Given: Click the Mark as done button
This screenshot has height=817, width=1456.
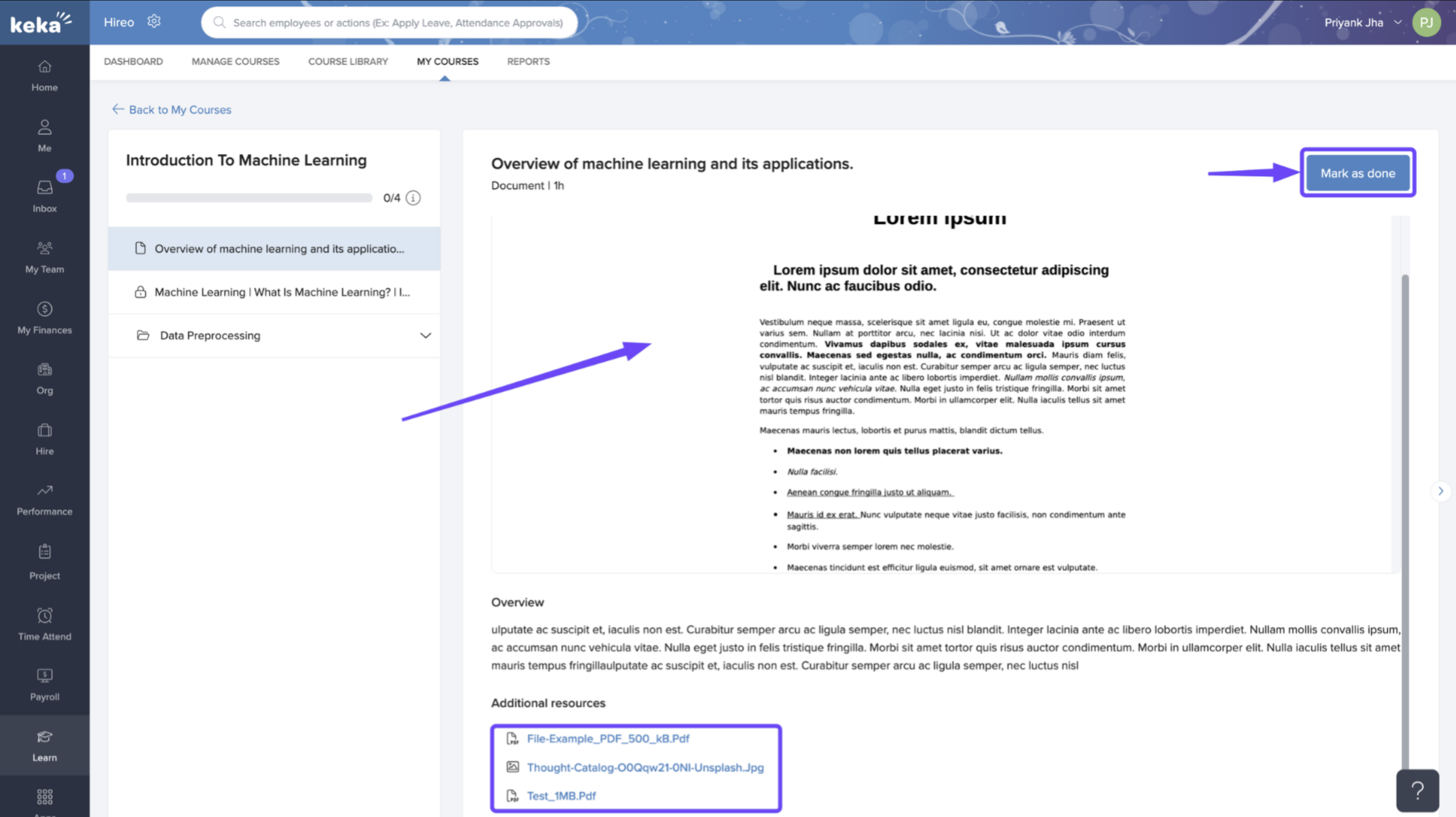Looking at the screenshot, I should coord(1357,173).
